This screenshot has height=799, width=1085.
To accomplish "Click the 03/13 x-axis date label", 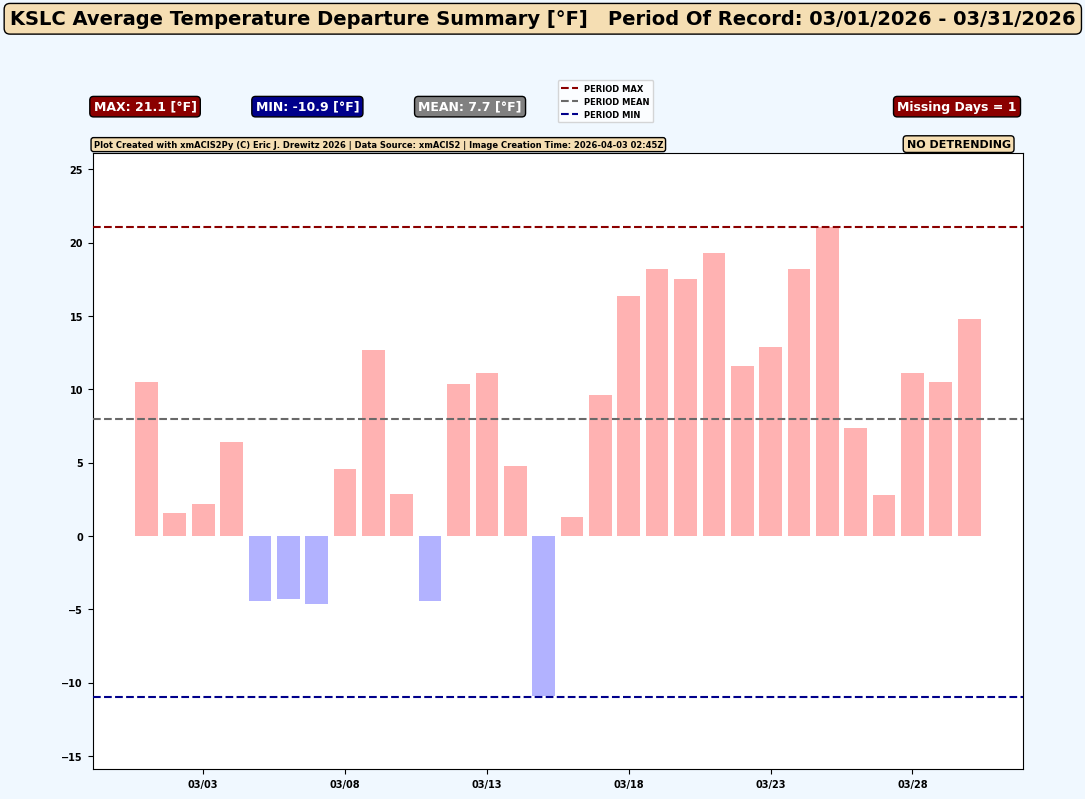I will (x=486, y=784).
